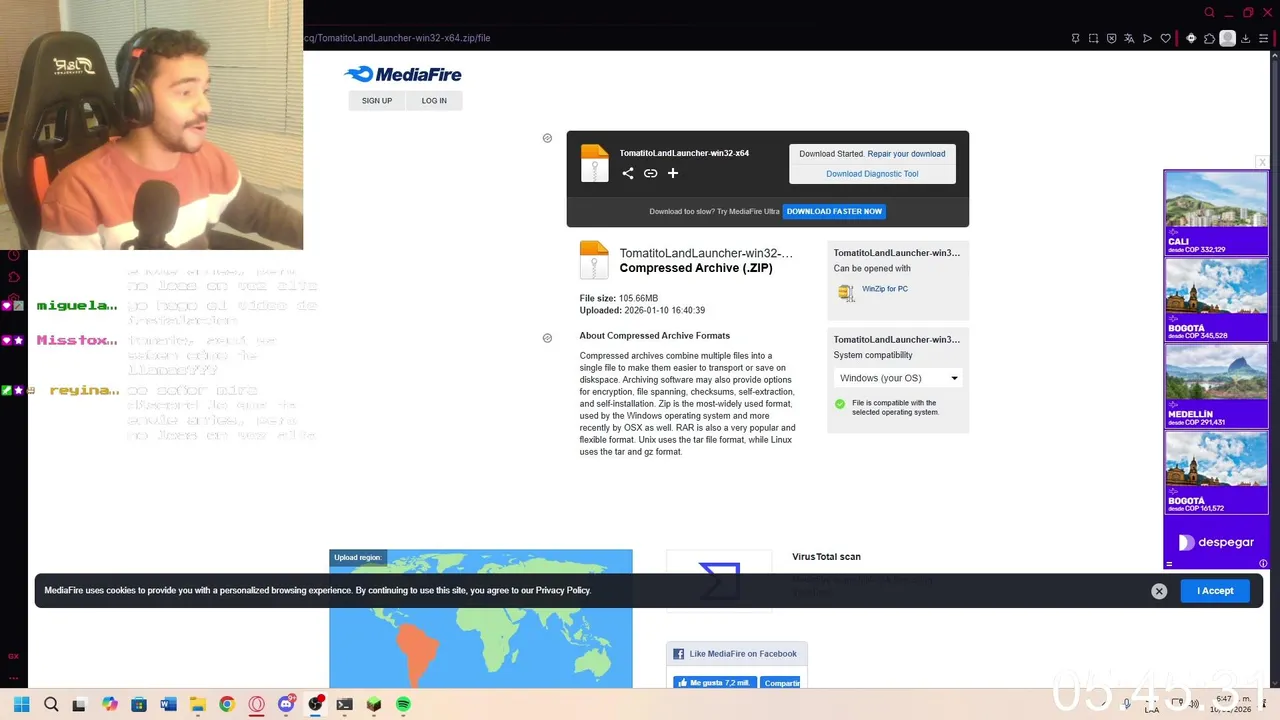
Task: Open the Windows Start menu
Action: click(x=21, y=704)
